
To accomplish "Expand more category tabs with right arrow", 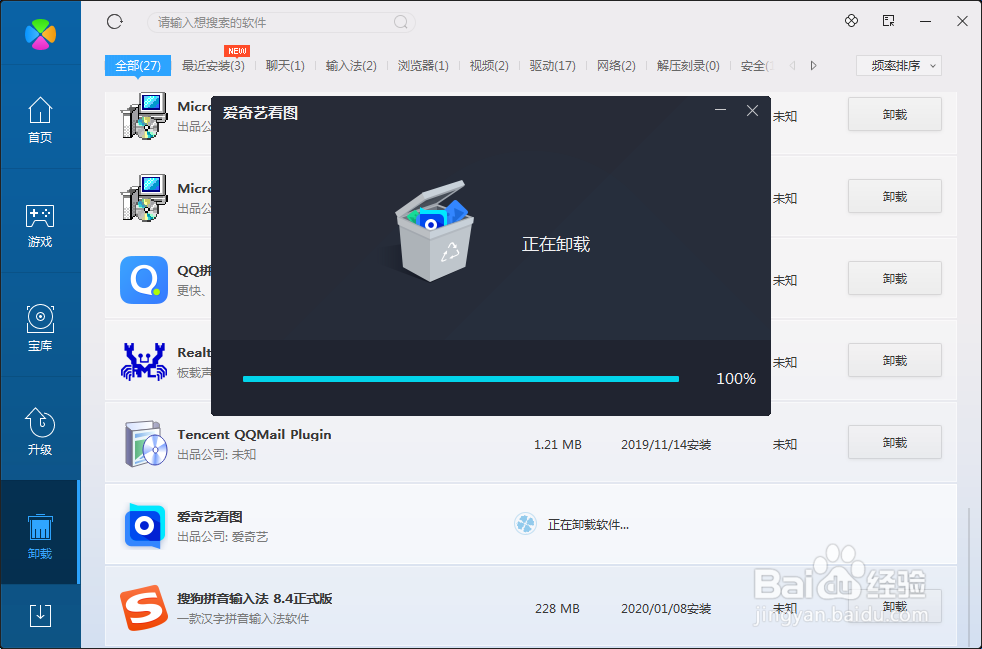I will (x=813, y=65).
